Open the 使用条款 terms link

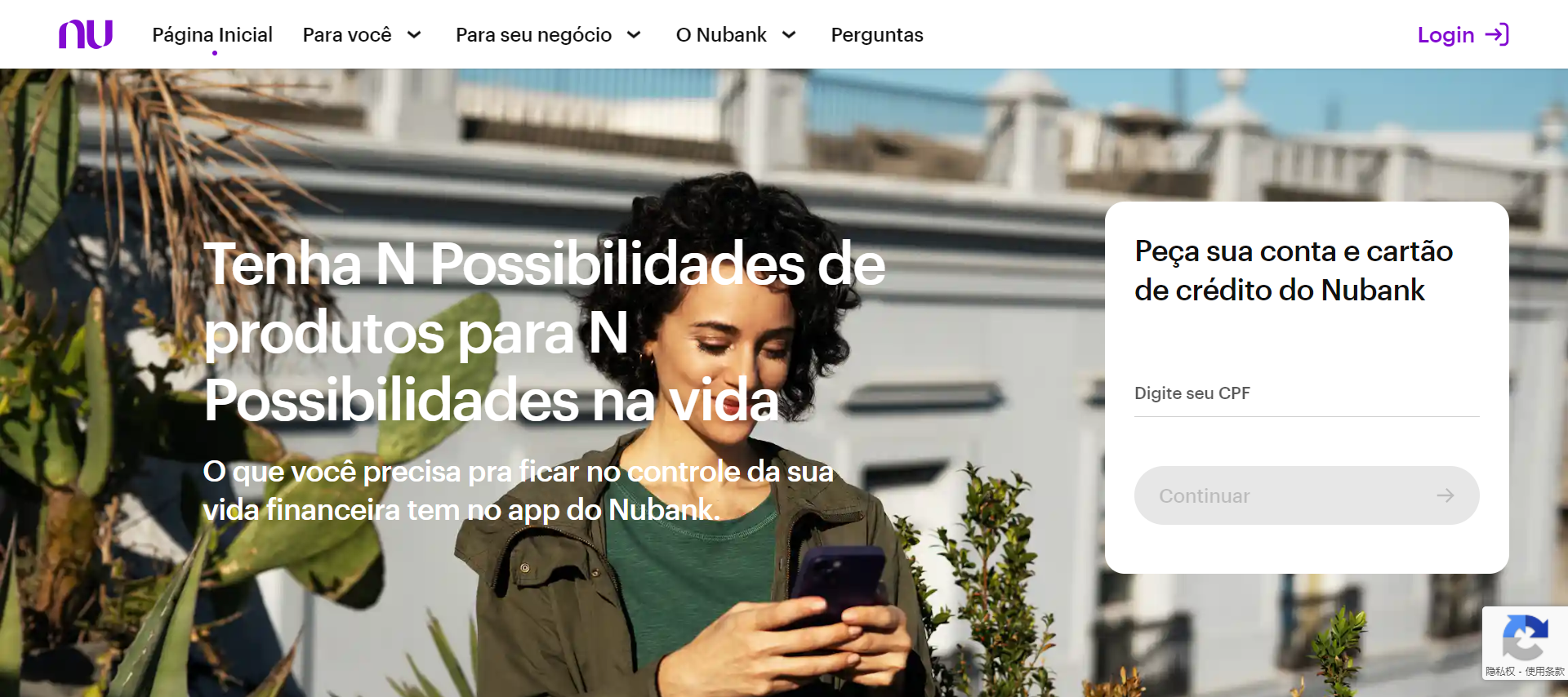[x=1544, y=671]
